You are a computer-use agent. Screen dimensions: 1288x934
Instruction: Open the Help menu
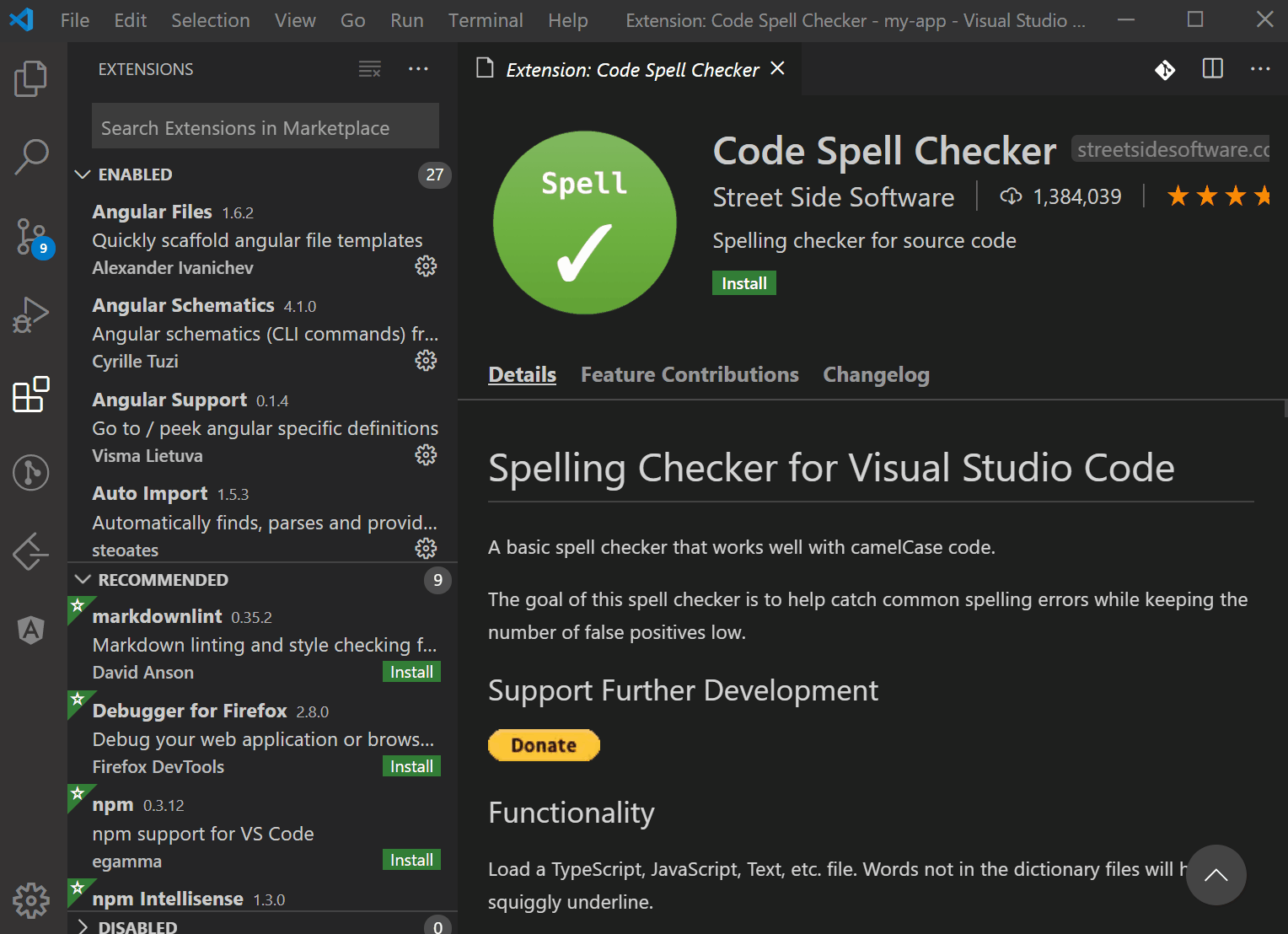pos(568,20)
